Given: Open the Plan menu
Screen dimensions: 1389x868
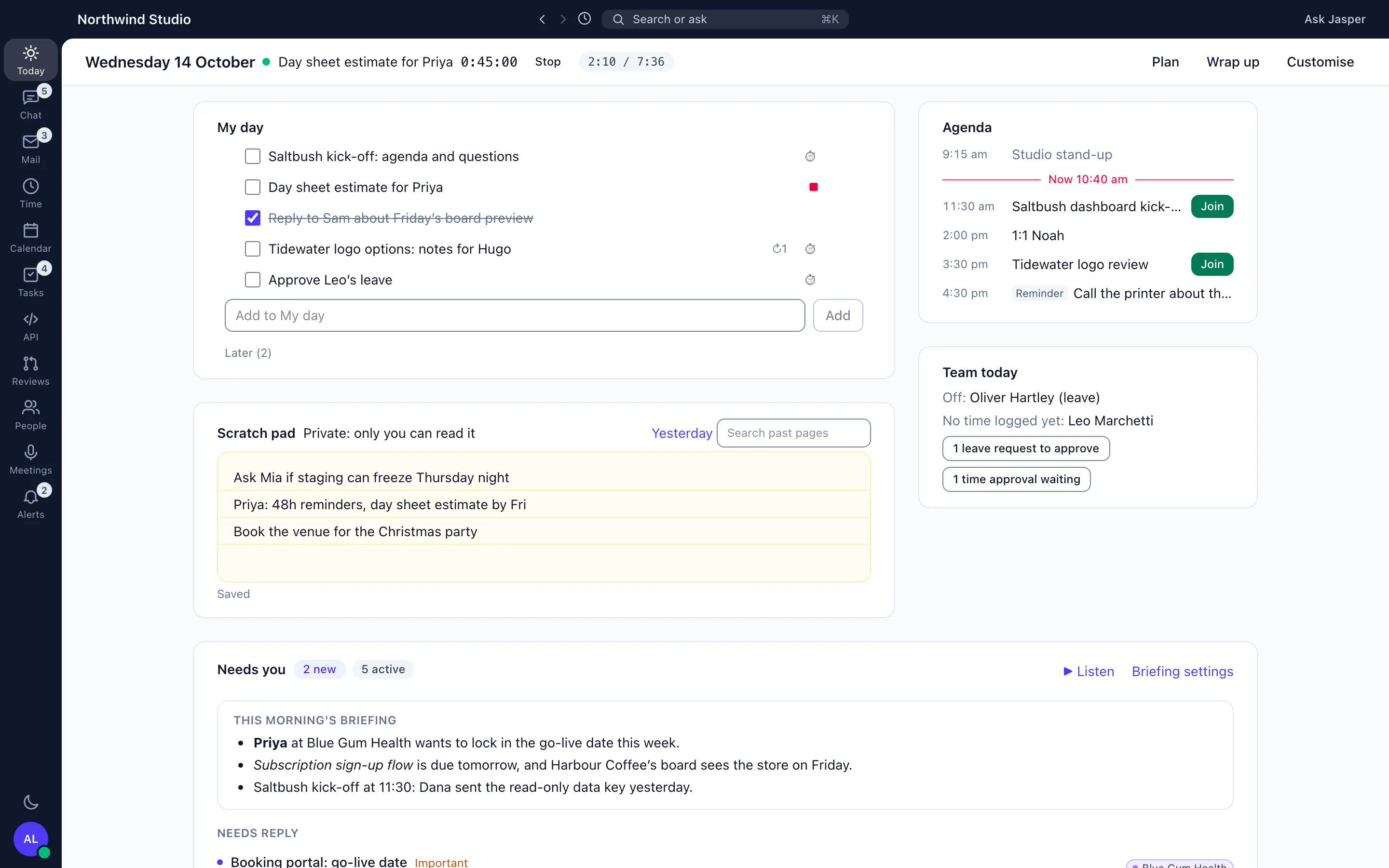Looking at the screenshot, I should click(1165, 62).
